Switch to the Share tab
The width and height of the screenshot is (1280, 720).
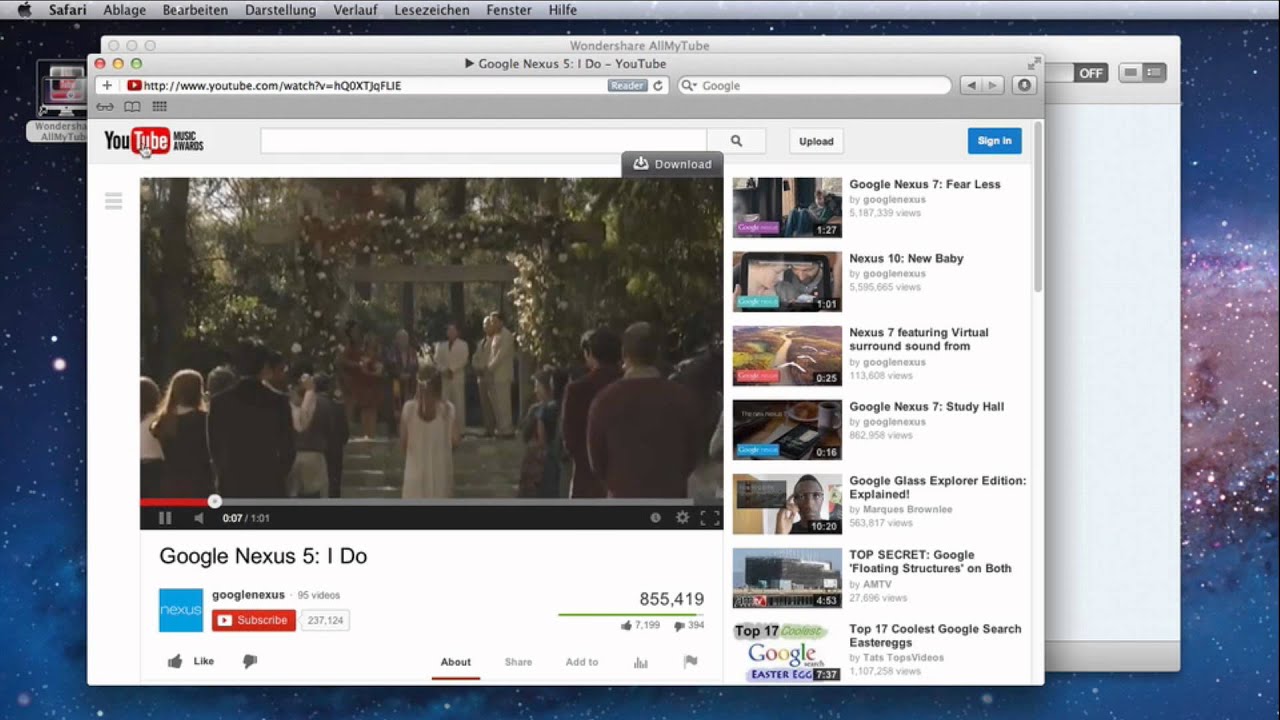pos(518,662)
